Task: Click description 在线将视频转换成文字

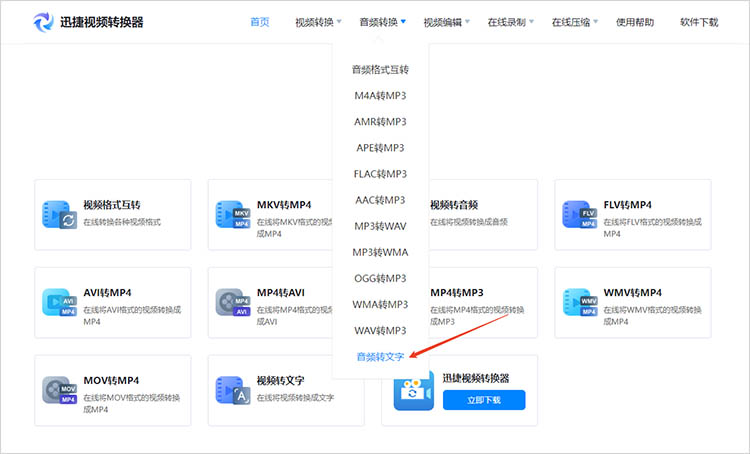Action: [296, 398]
